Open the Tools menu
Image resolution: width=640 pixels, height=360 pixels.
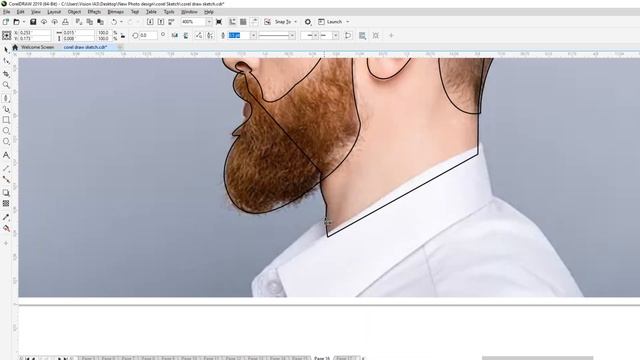169,12
